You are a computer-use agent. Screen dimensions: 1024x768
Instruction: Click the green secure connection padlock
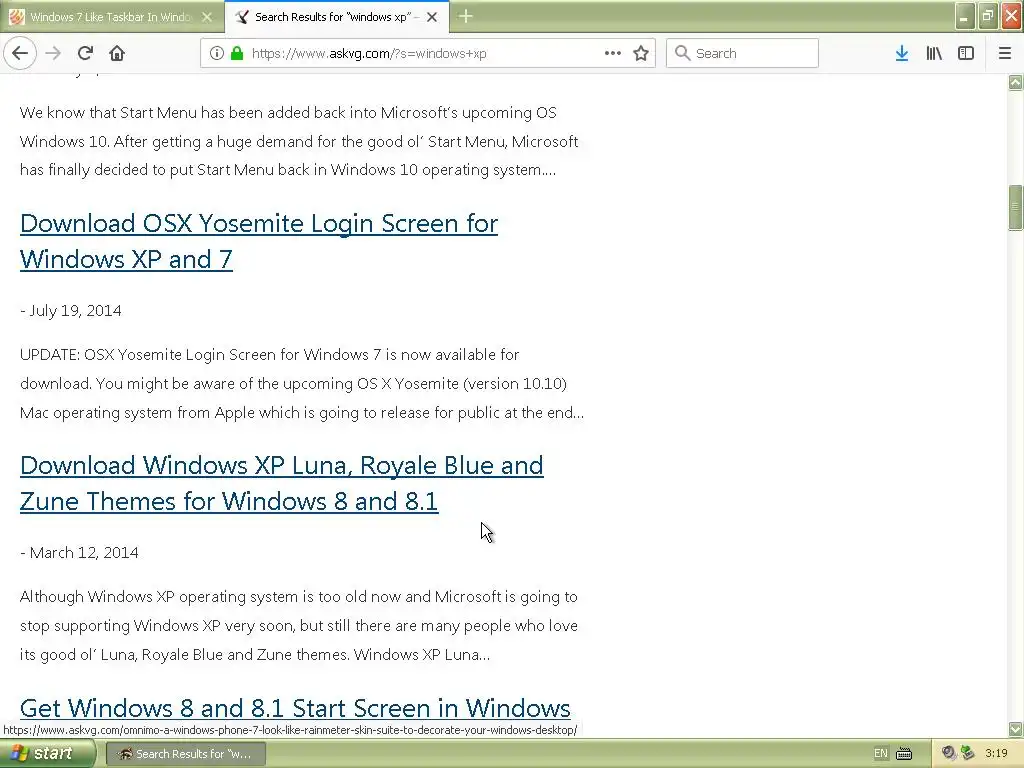coord(237,53)
